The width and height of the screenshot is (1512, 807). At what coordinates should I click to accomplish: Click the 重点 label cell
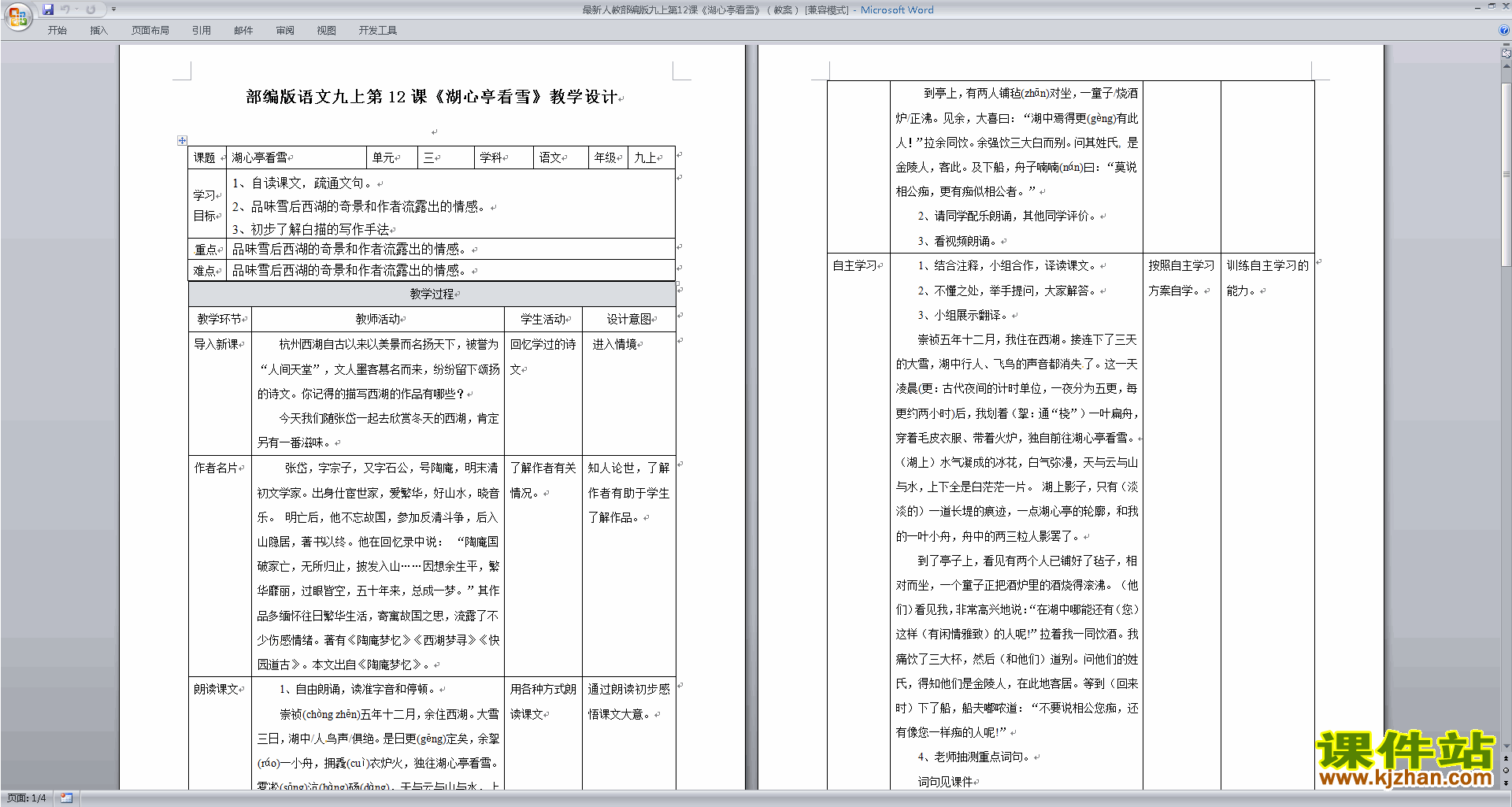(208, 249)
